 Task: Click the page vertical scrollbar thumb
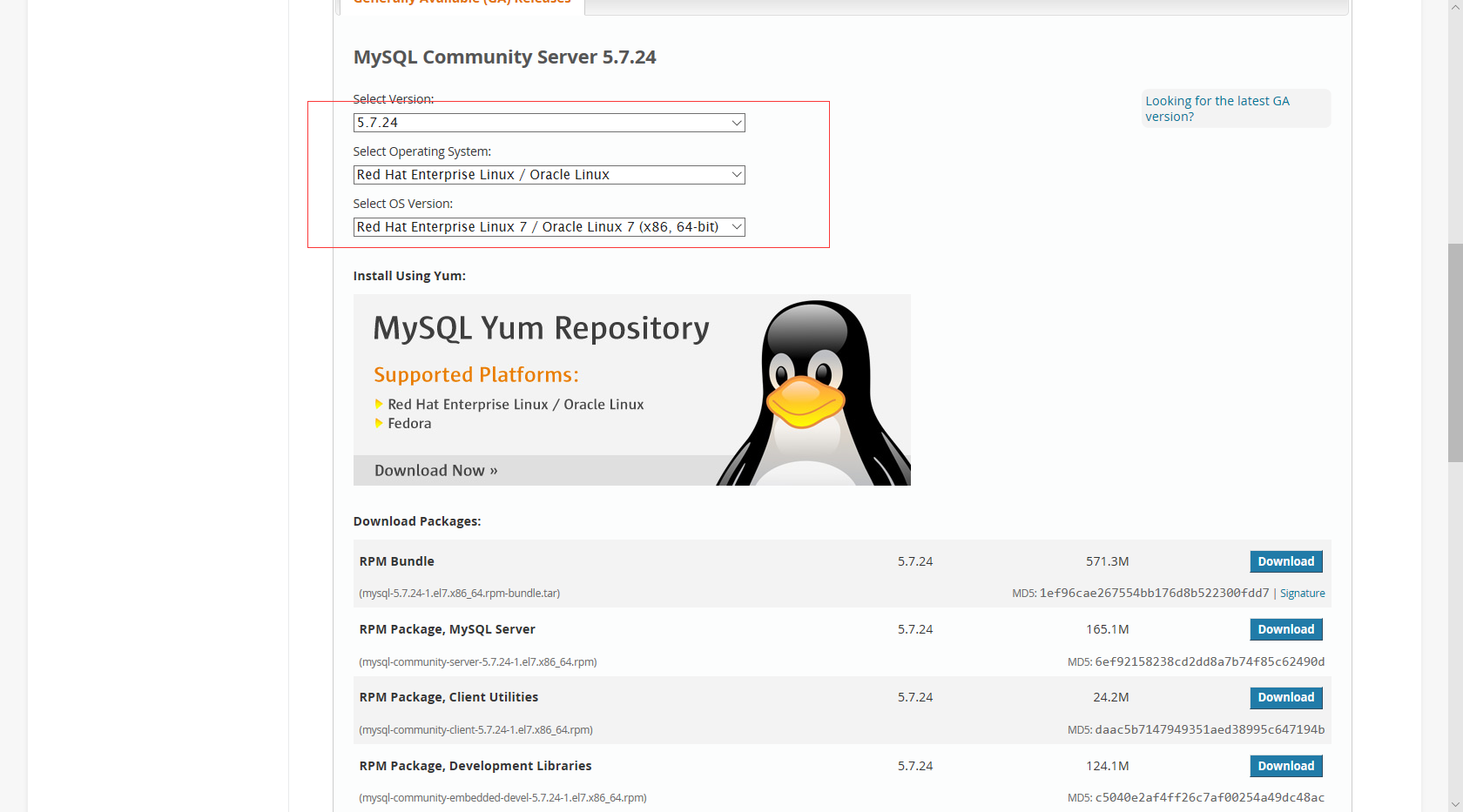pos(1455,352)
